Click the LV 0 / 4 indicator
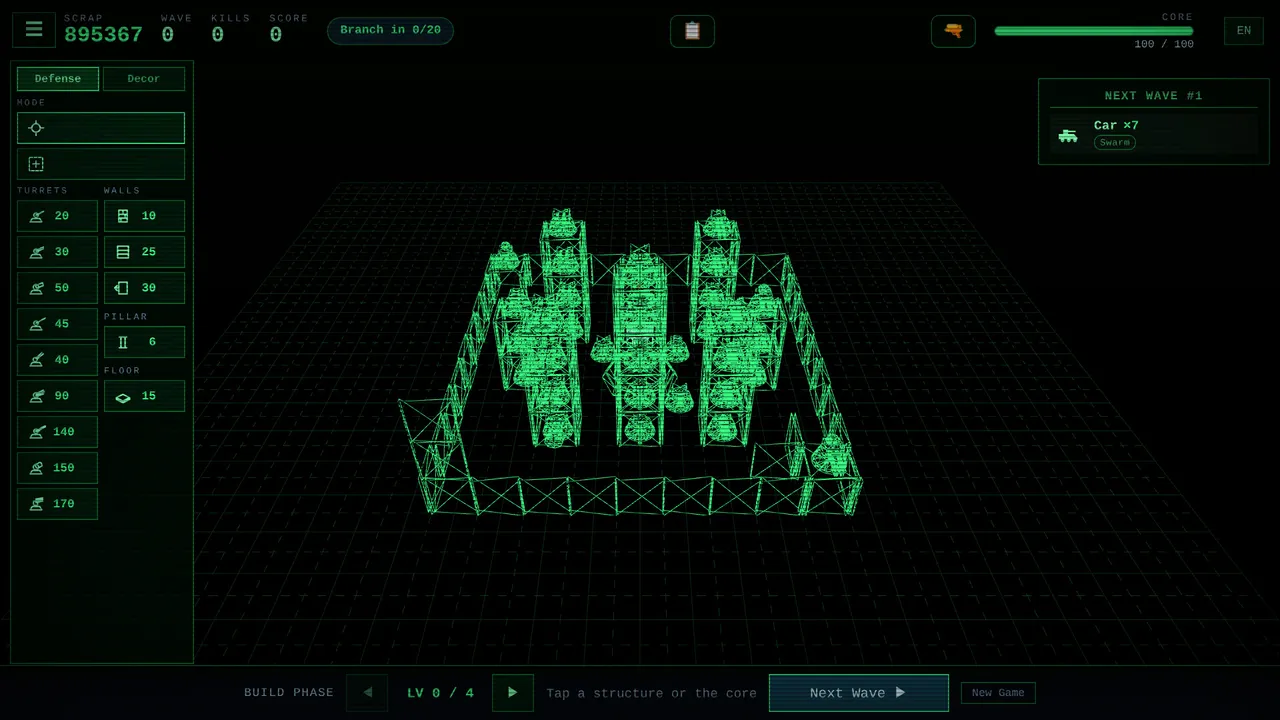The width and height of the screenshot is (1280, 720). pyautogui.click(x=440, y=693)
